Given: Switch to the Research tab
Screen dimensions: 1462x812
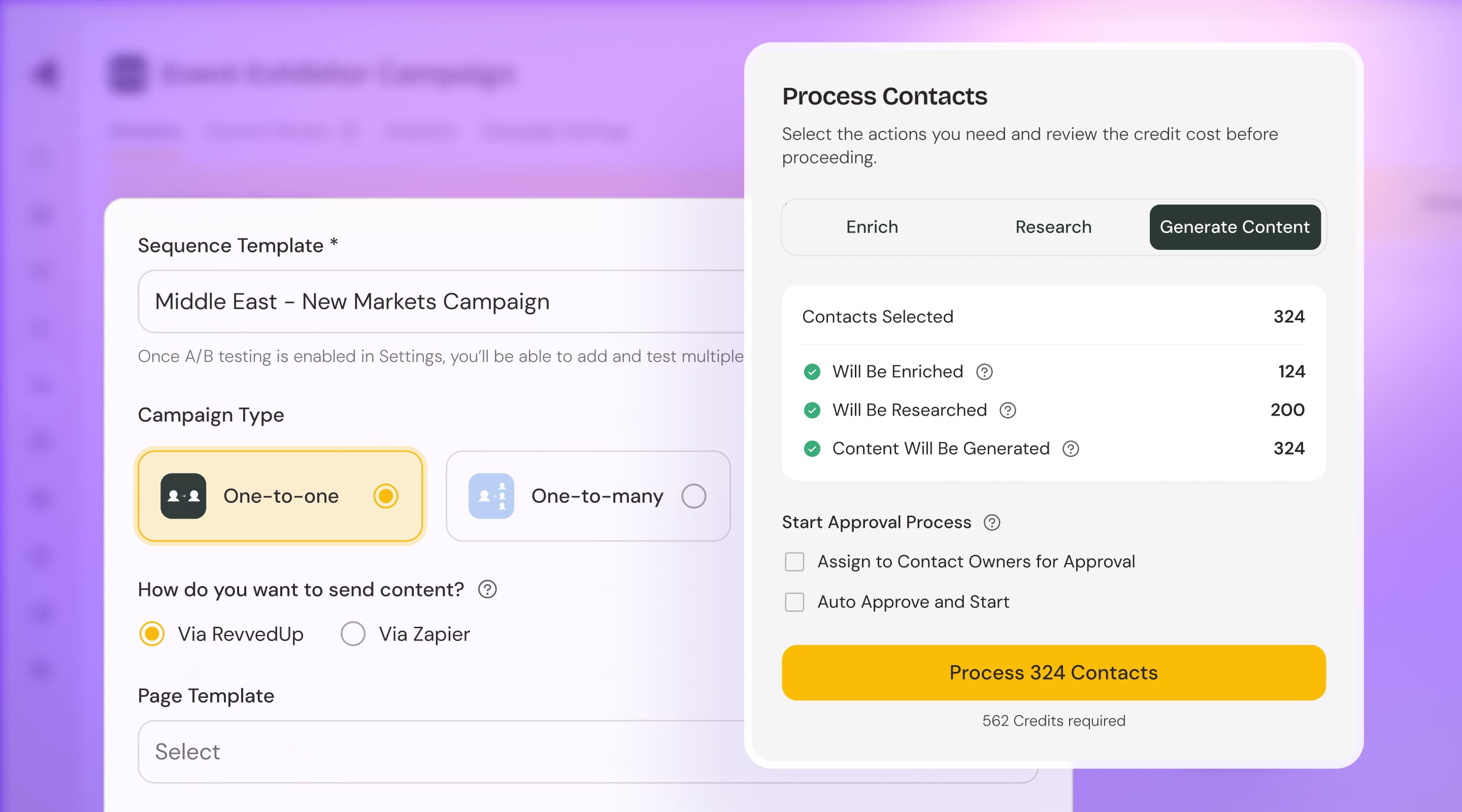Looking at the screenshot, I should (x=1053, y=227).
